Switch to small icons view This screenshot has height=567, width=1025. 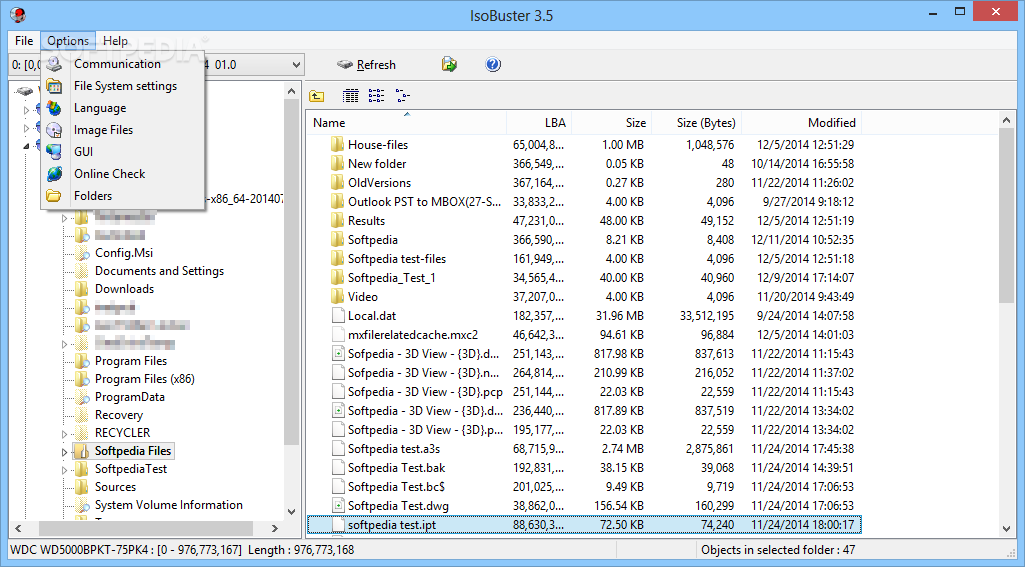click(x=377, y=96)
